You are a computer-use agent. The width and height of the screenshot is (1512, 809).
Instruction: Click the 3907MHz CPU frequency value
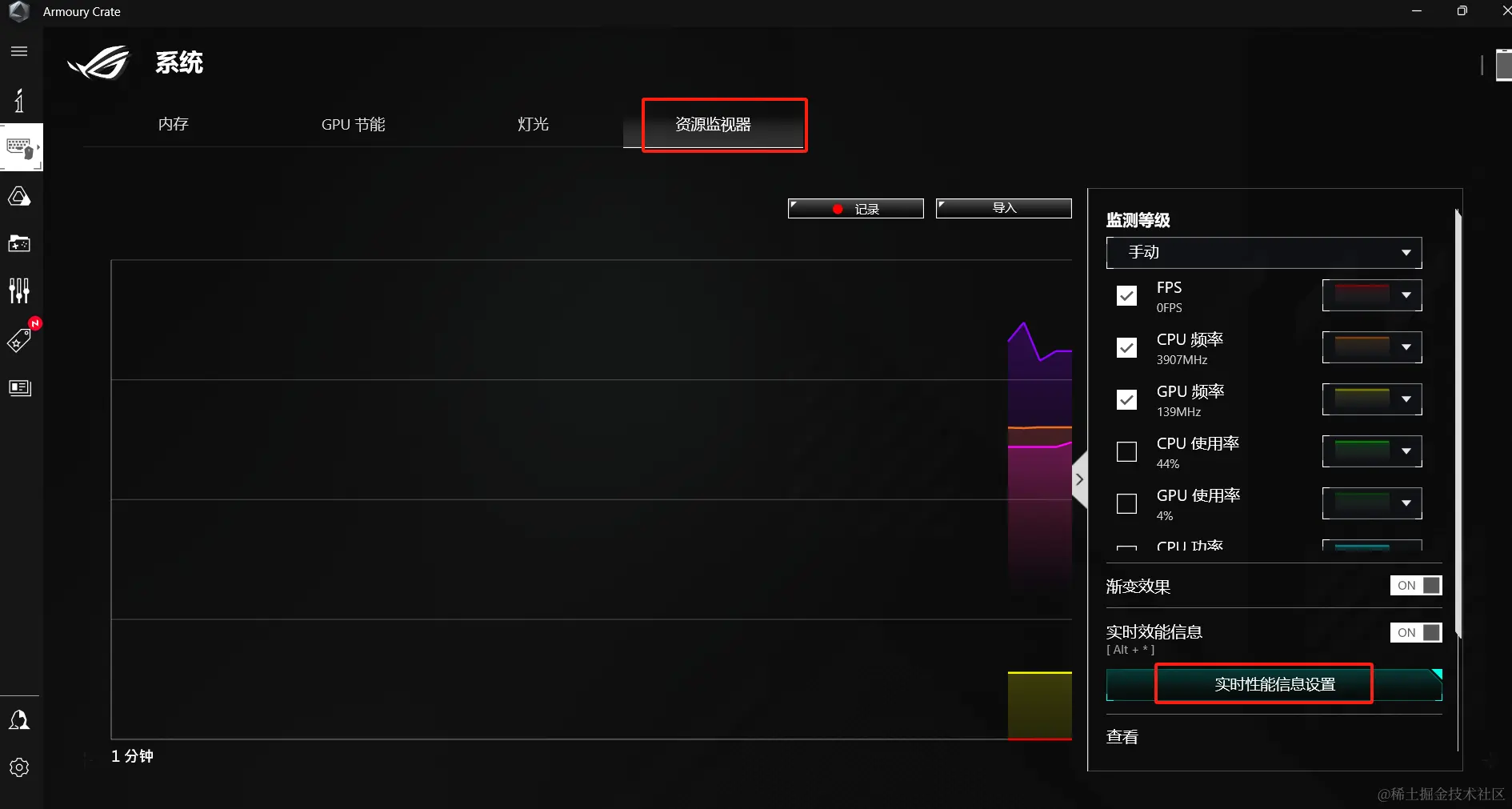click(x=1182, y=360)
